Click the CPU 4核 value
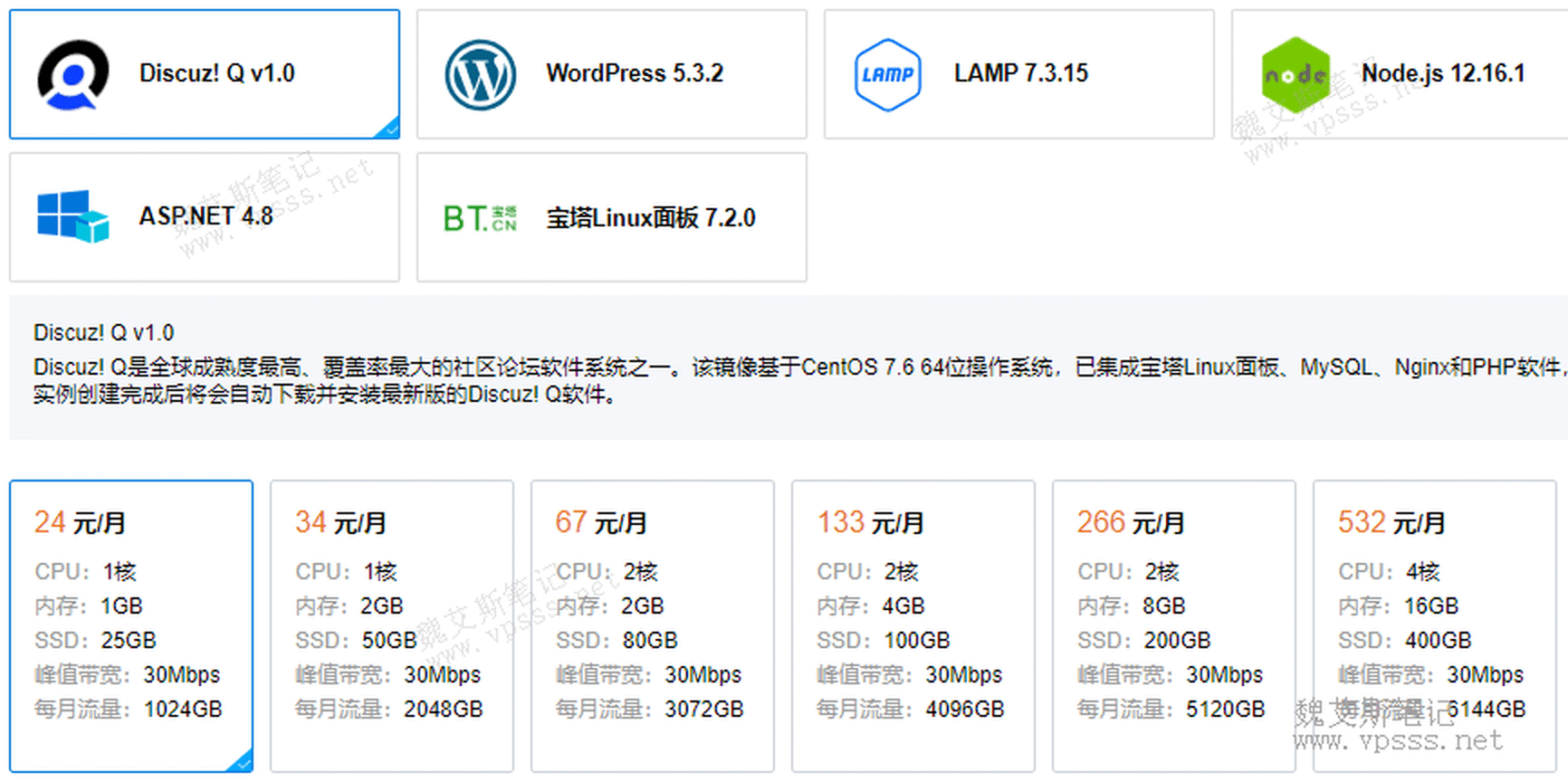The image size is (1568, 782). [1423, 571]
